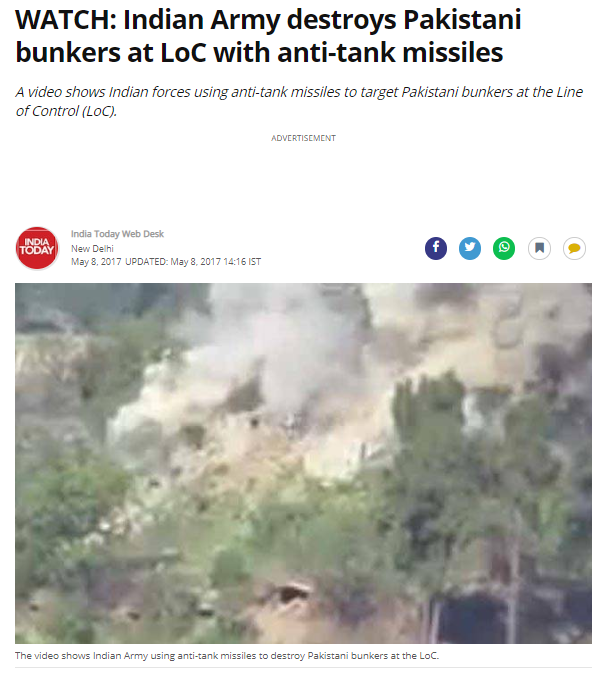Open India Today Web Desk author page
608x683 pixels.
pos(118,234)
